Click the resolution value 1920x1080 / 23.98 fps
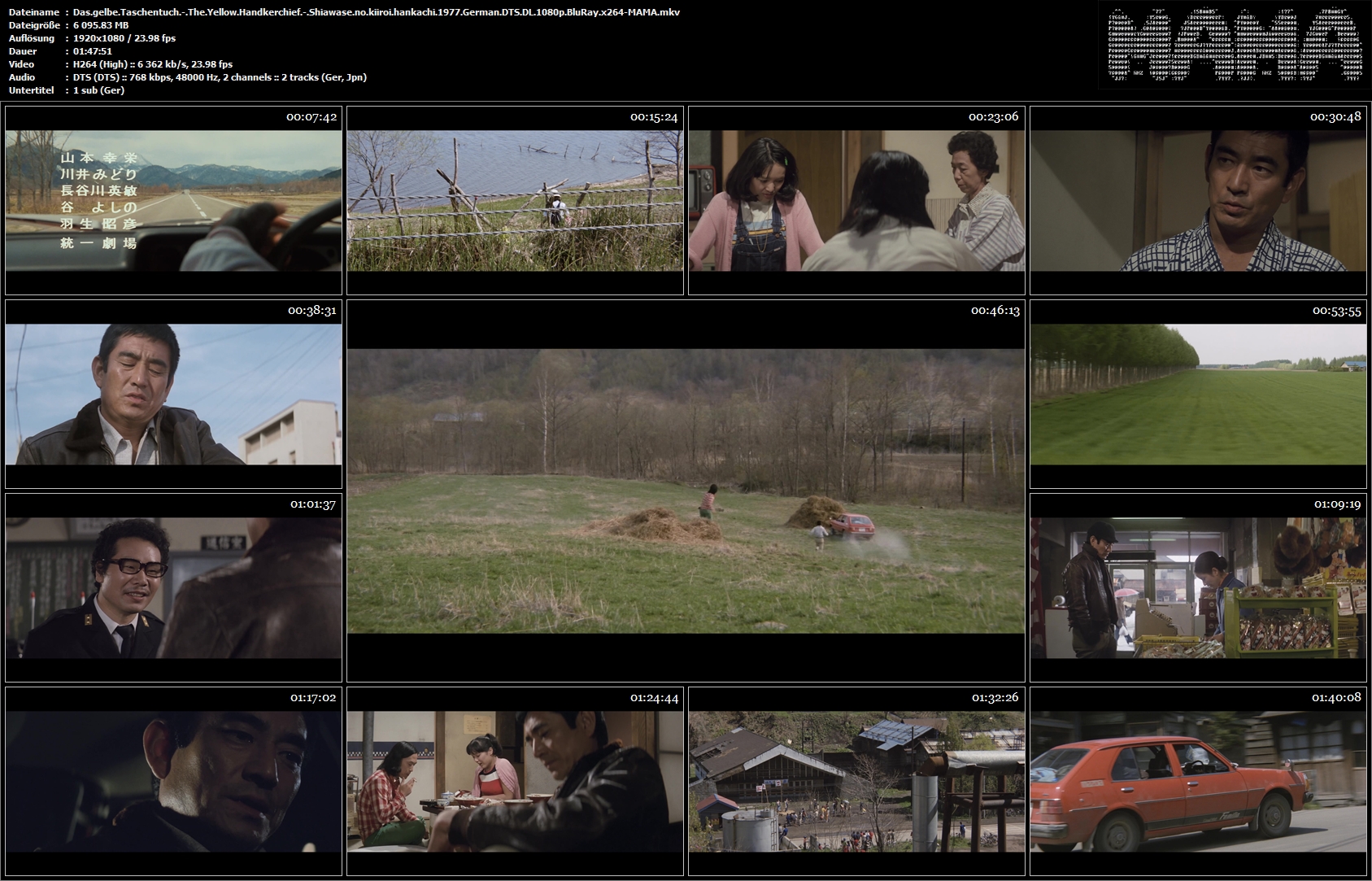Screen dimensions: 1372x881 [124, 38]
